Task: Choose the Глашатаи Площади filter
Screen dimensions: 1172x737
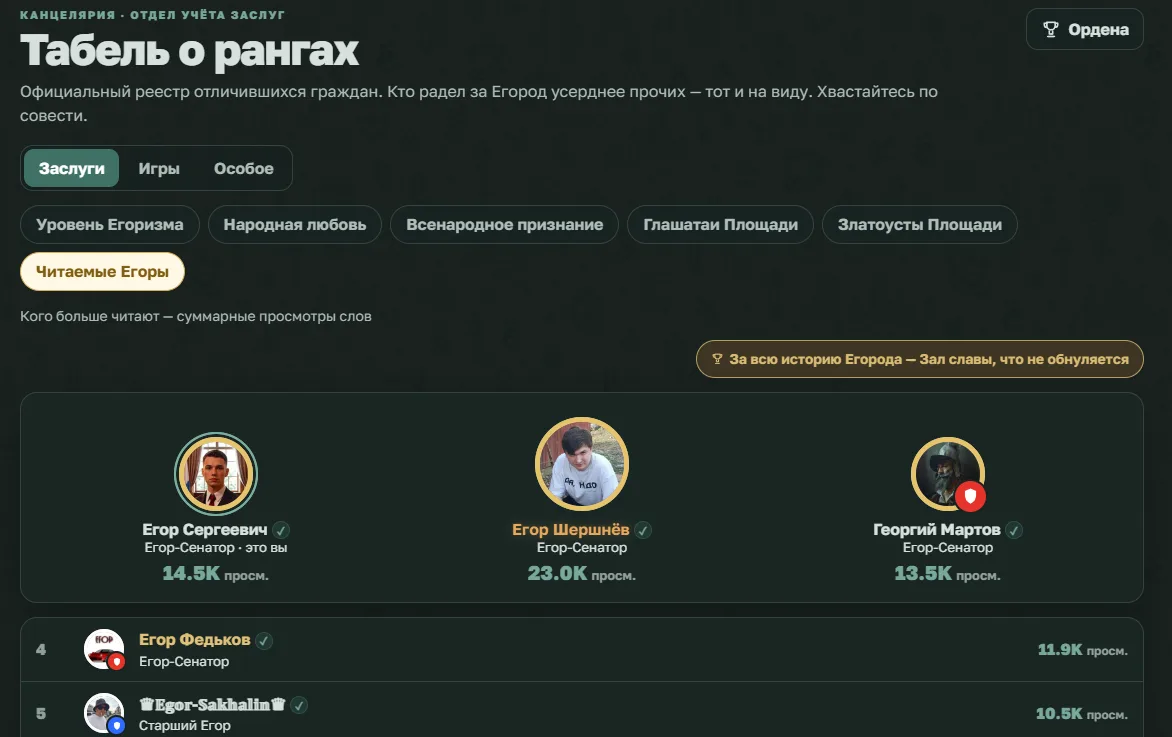Action: (721, 224)
